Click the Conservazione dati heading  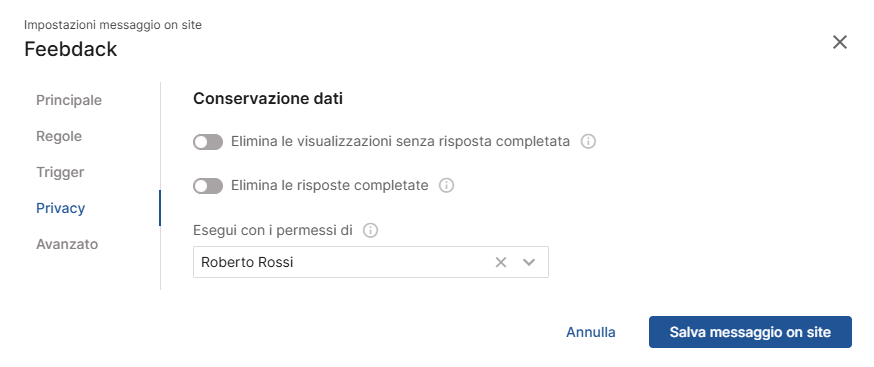coord(268,99)
